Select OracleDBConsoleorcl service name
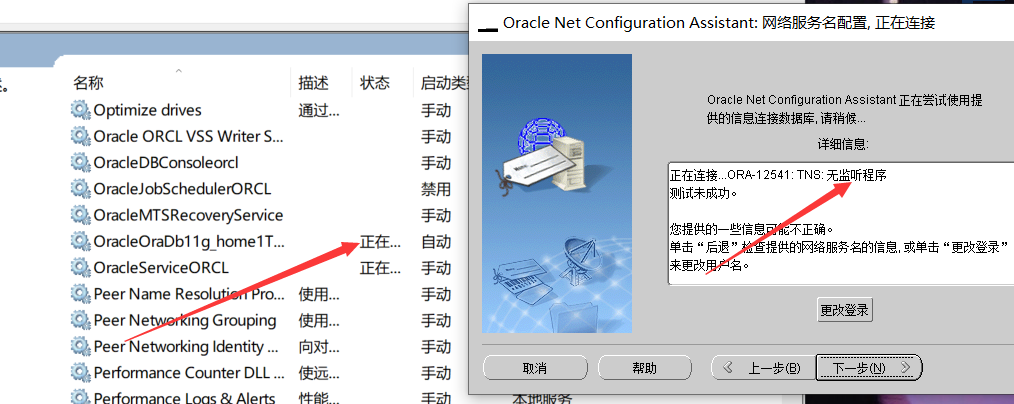 coord(166,163)
